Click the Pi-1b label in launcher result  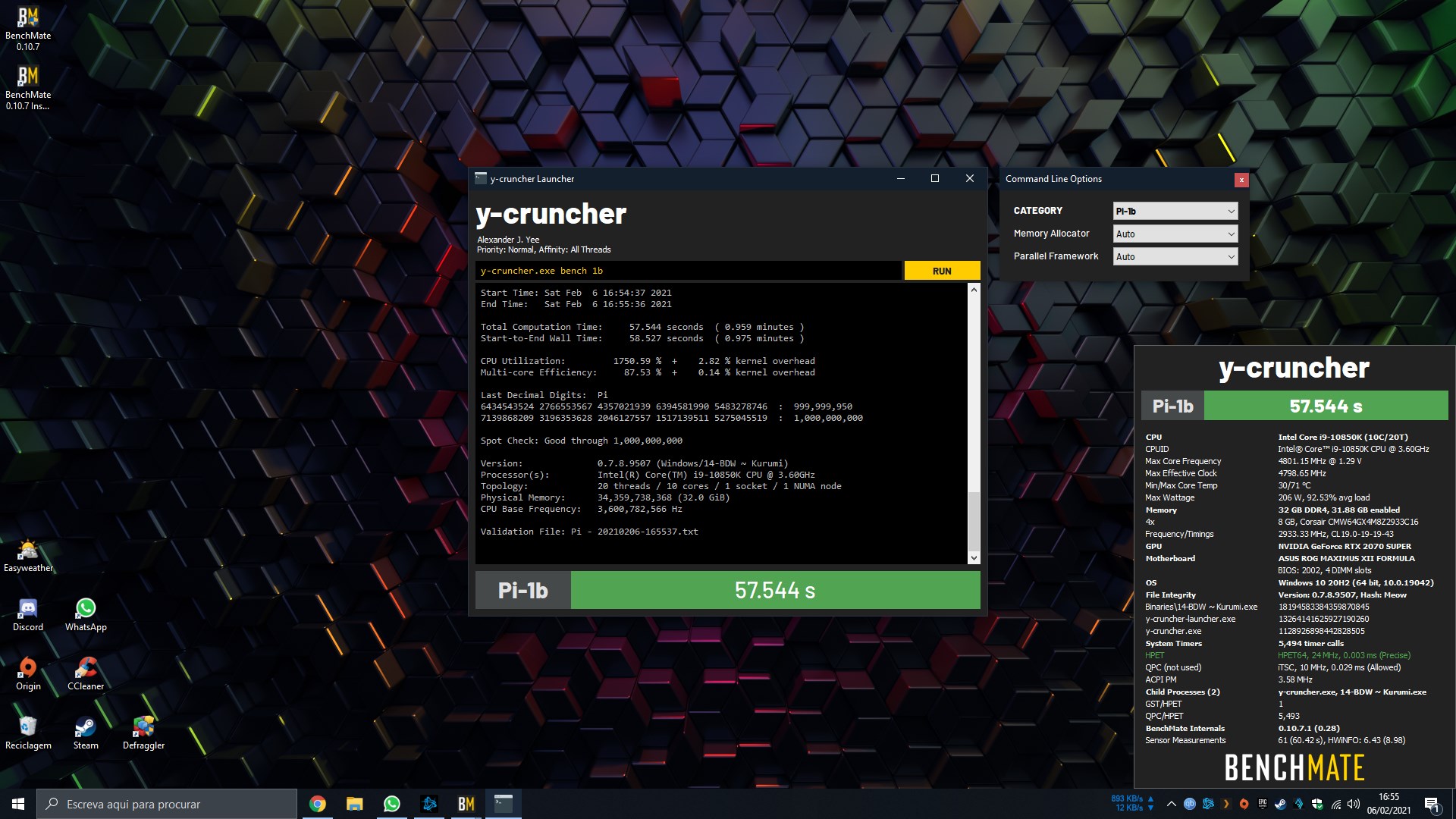(523, 590)
